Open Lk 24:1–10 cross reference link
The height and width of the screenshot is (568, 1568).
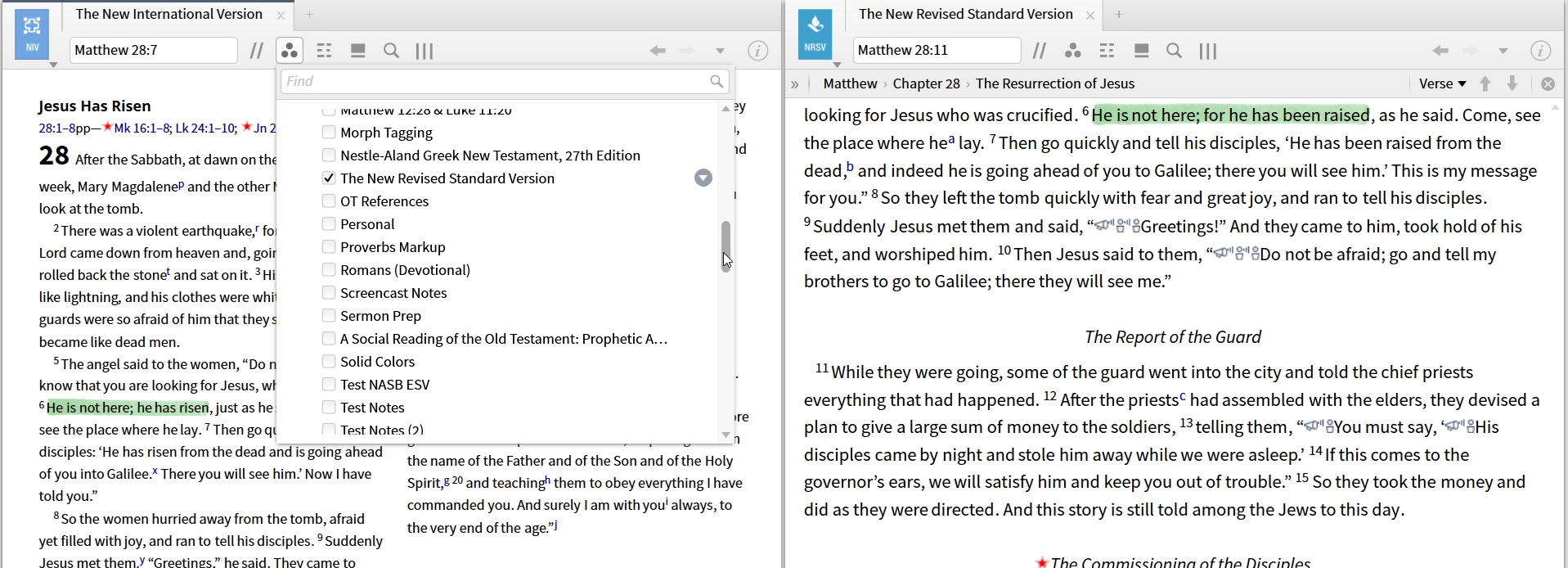tap(206, 128)
